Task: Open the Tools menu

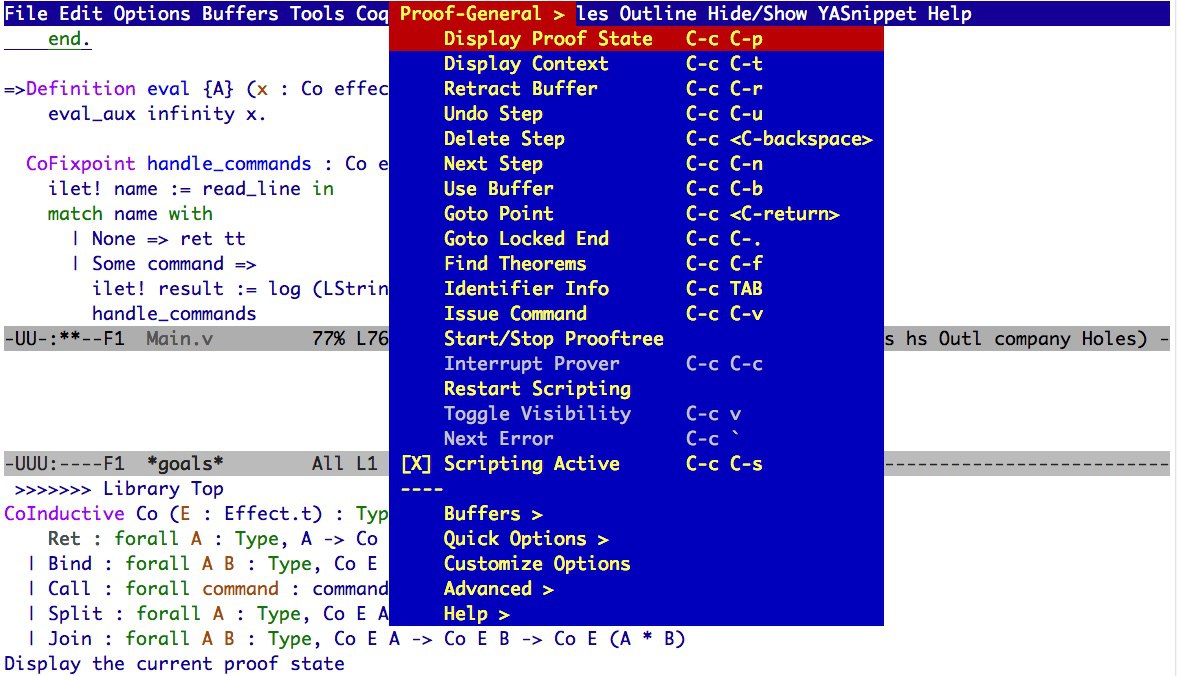Action: click(x=318, y=14)
